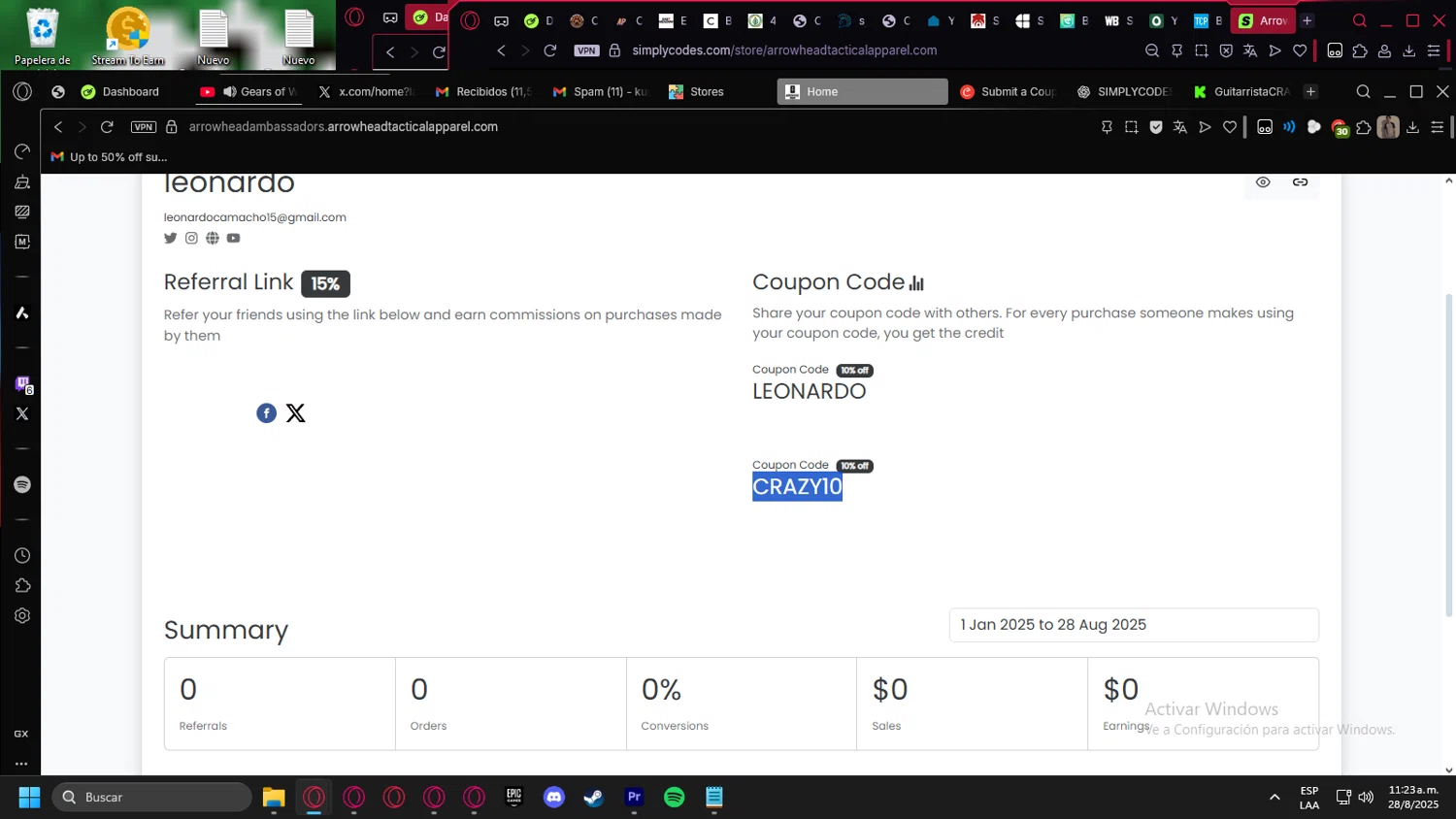The width and height of the screenshot is (1456, 819).
Task: Click the highlighted CRAZY10 coupon code
Action: pyautogui.click(x=797, y=487)
